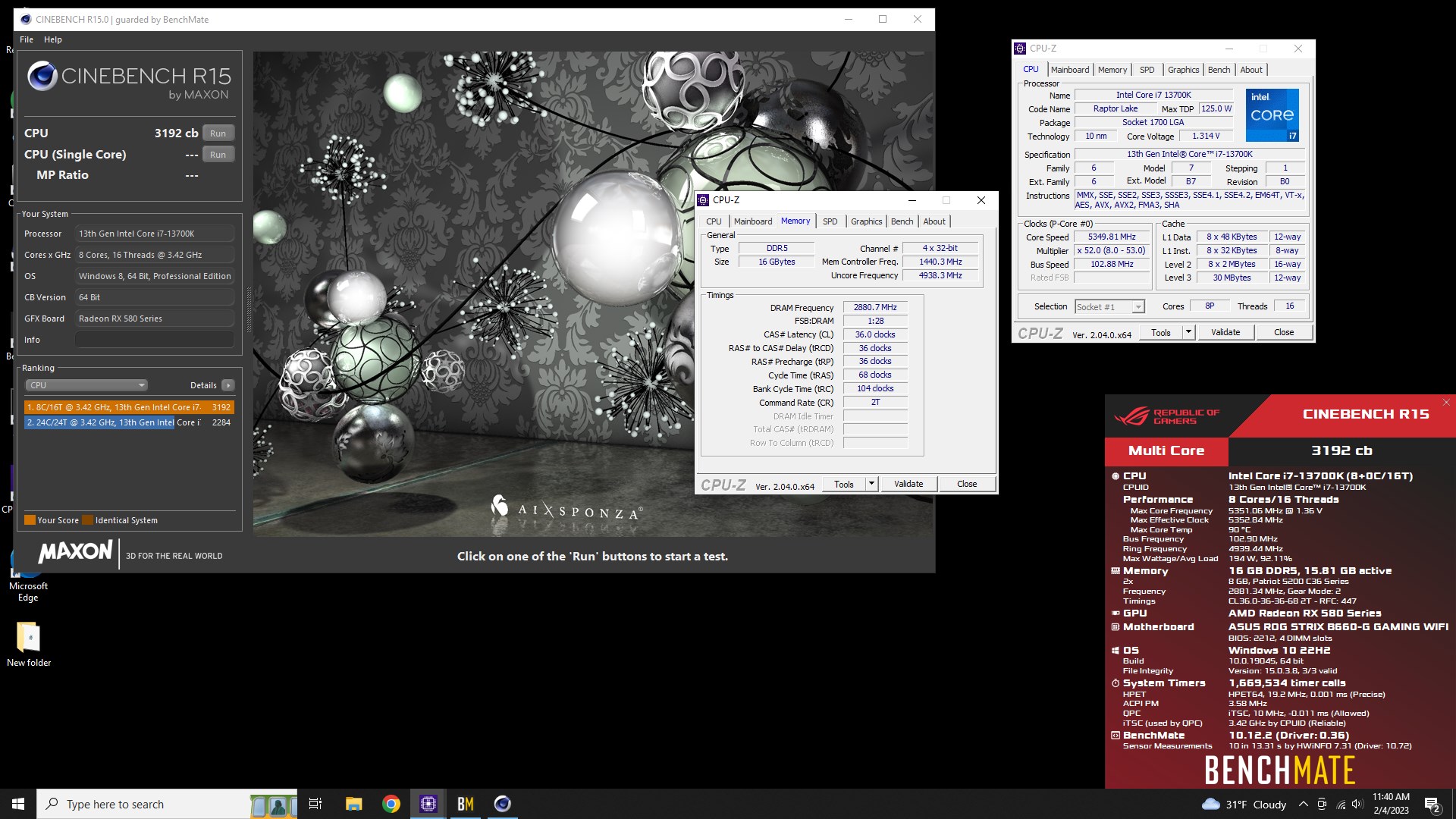Close the BenchMate Cinebench R15 overlay
The height and width of the screenshot is (819, 1456).
[x=1445, y=403]
